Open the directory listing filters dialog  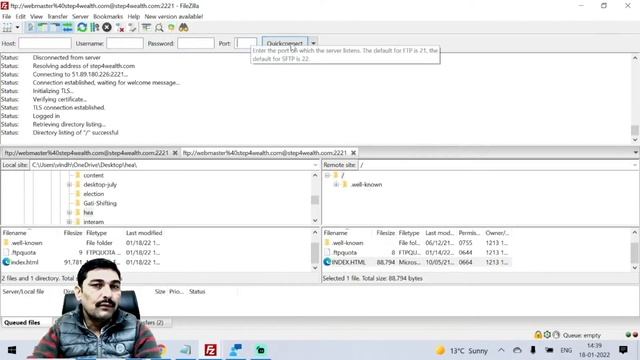click(146, 27)
